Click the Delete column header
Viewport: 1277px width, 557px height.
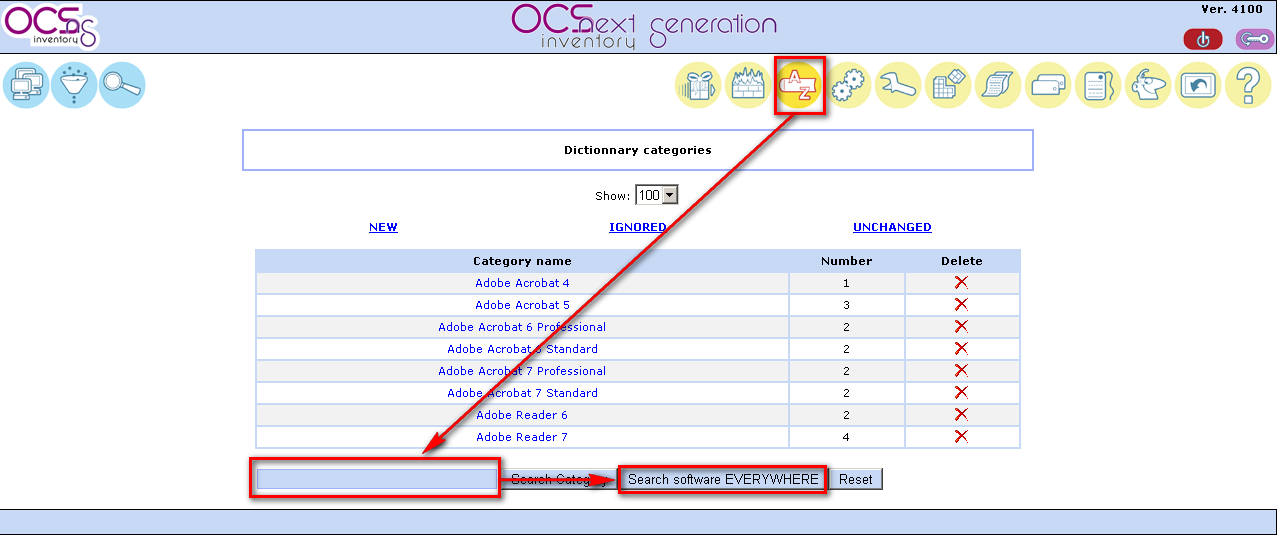tap(962, 261)
